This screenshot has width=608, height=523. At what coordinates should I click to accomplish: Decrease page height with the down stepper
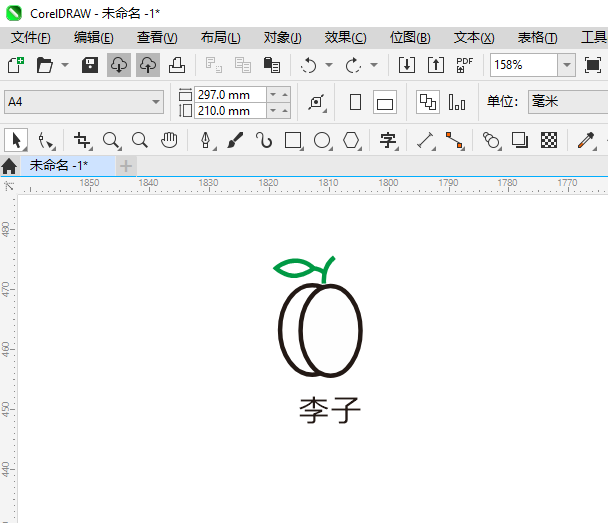tap(273, 111)
